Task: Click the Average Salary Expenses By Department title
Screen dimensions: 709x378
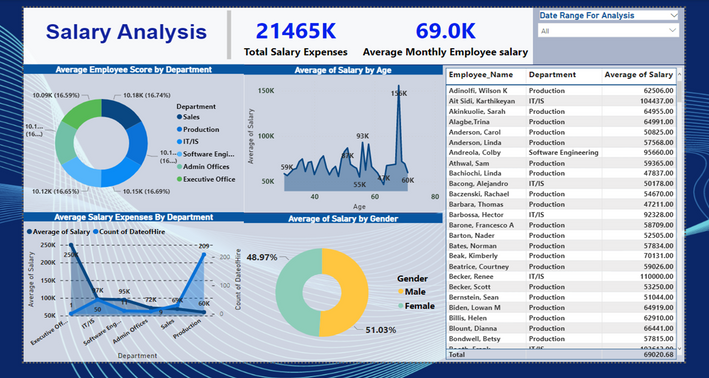Action: pos(133,217)
